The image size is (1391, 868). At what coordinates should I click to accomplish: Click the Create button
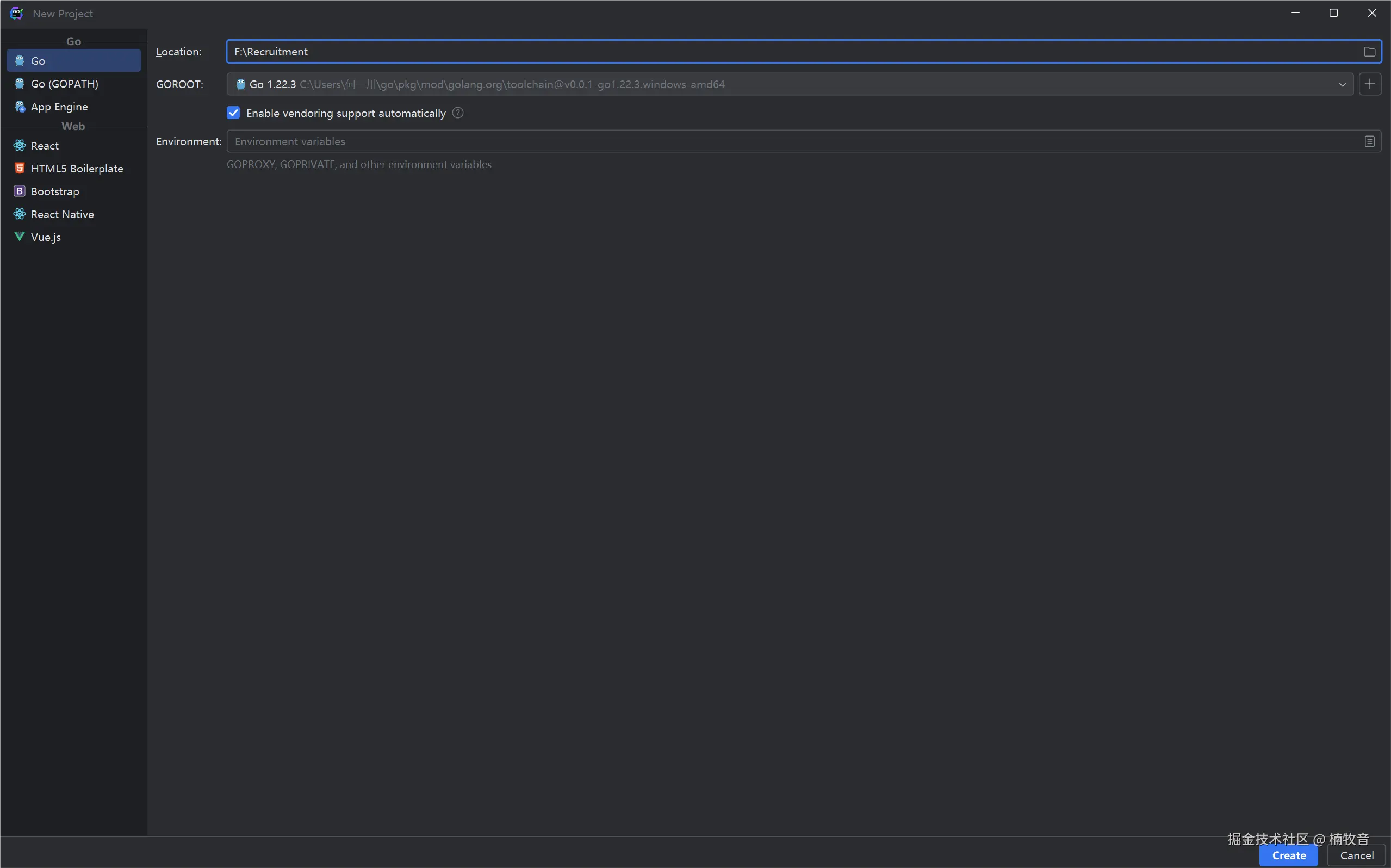coord(1288,855)
